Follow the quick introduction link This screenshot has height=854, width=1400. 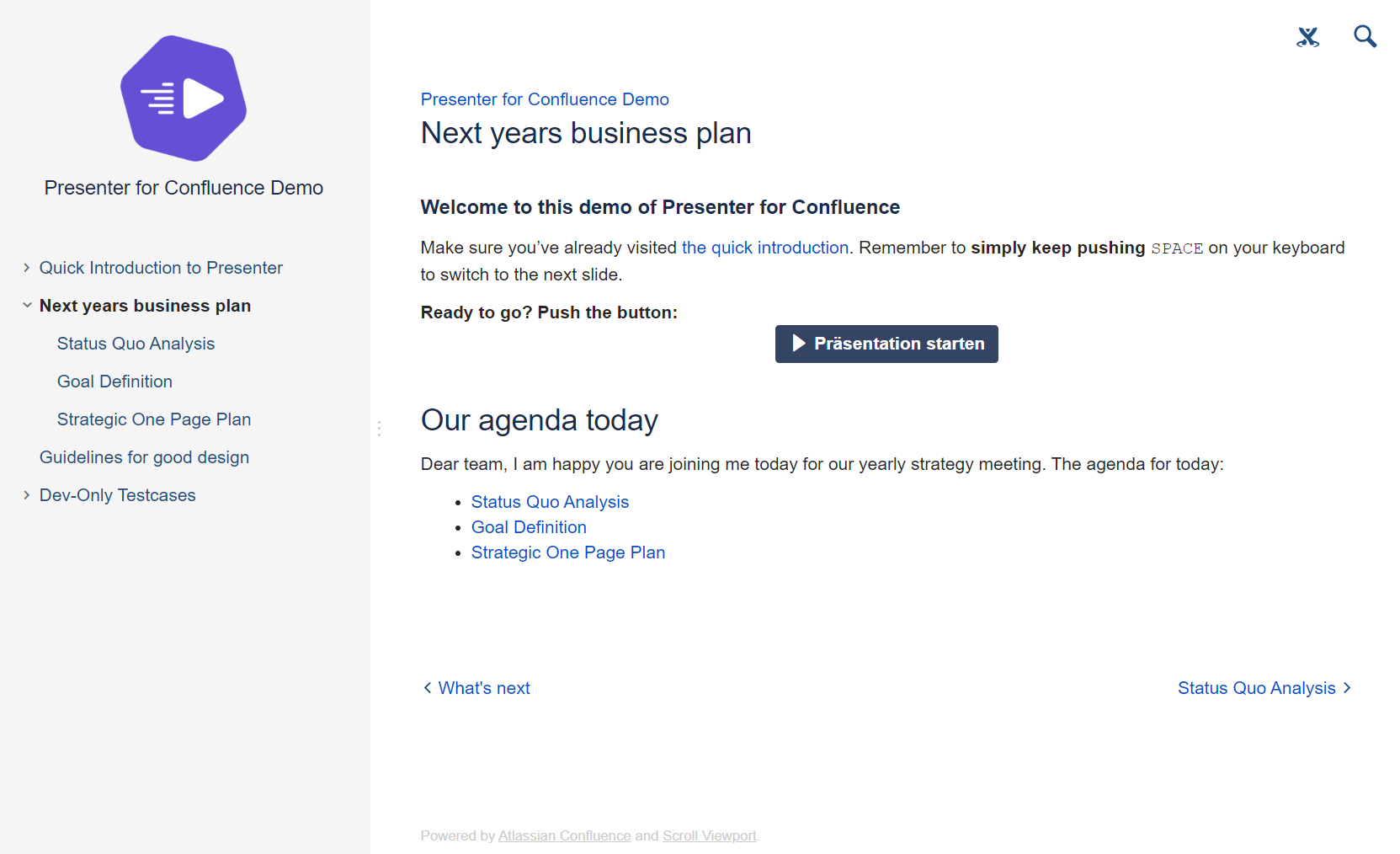pyautogui.click(x=764, y=248)
